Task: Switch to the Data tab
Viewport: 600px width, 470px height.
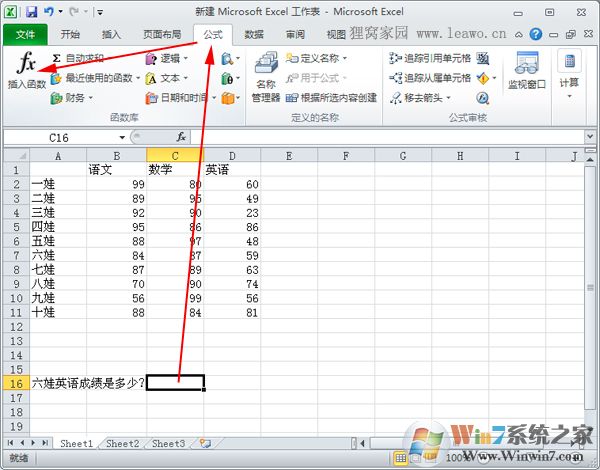Action: tap(254, 35)
